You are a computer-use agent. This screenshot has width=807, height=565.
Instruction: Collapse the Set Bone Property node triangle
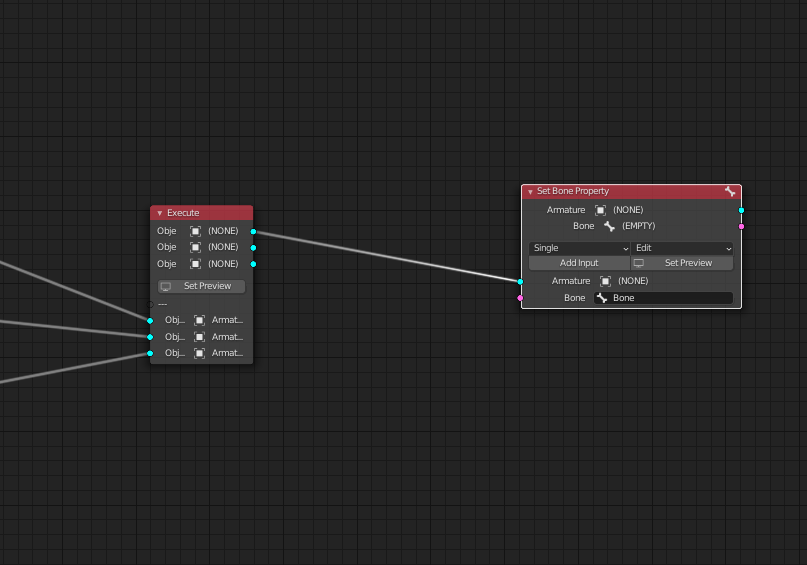click(x=530, y=192)
